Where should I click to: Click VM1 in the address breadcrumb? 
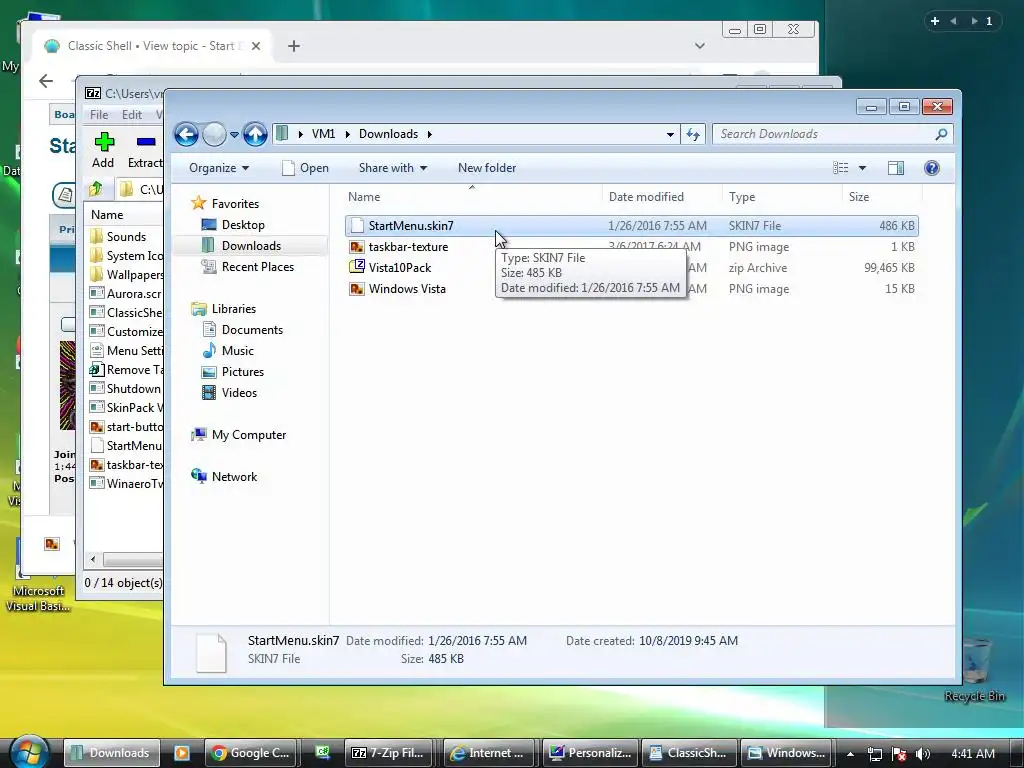coord(323,134)
